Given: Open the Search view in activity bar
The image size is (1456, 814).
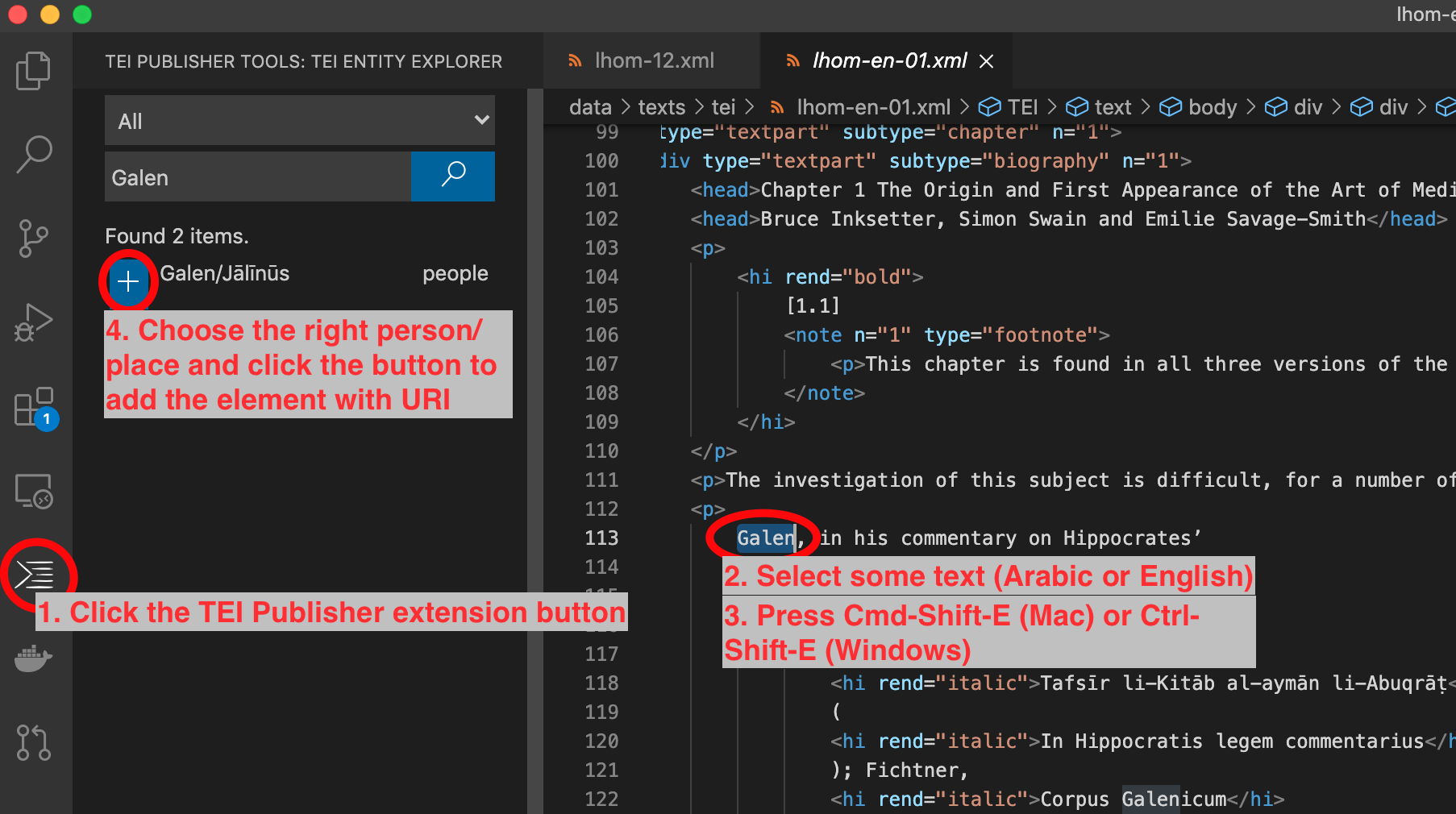Looking at the screenshot, I should click(x=33, y=154).
